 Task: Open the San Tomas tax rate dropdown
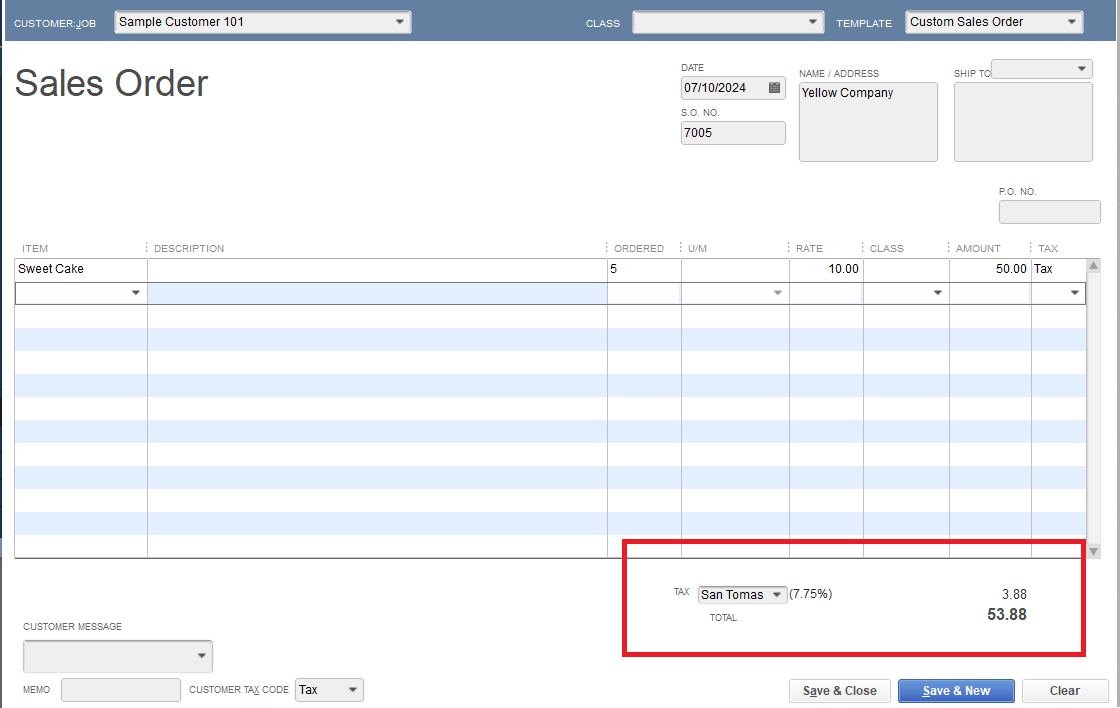(775, 594)
